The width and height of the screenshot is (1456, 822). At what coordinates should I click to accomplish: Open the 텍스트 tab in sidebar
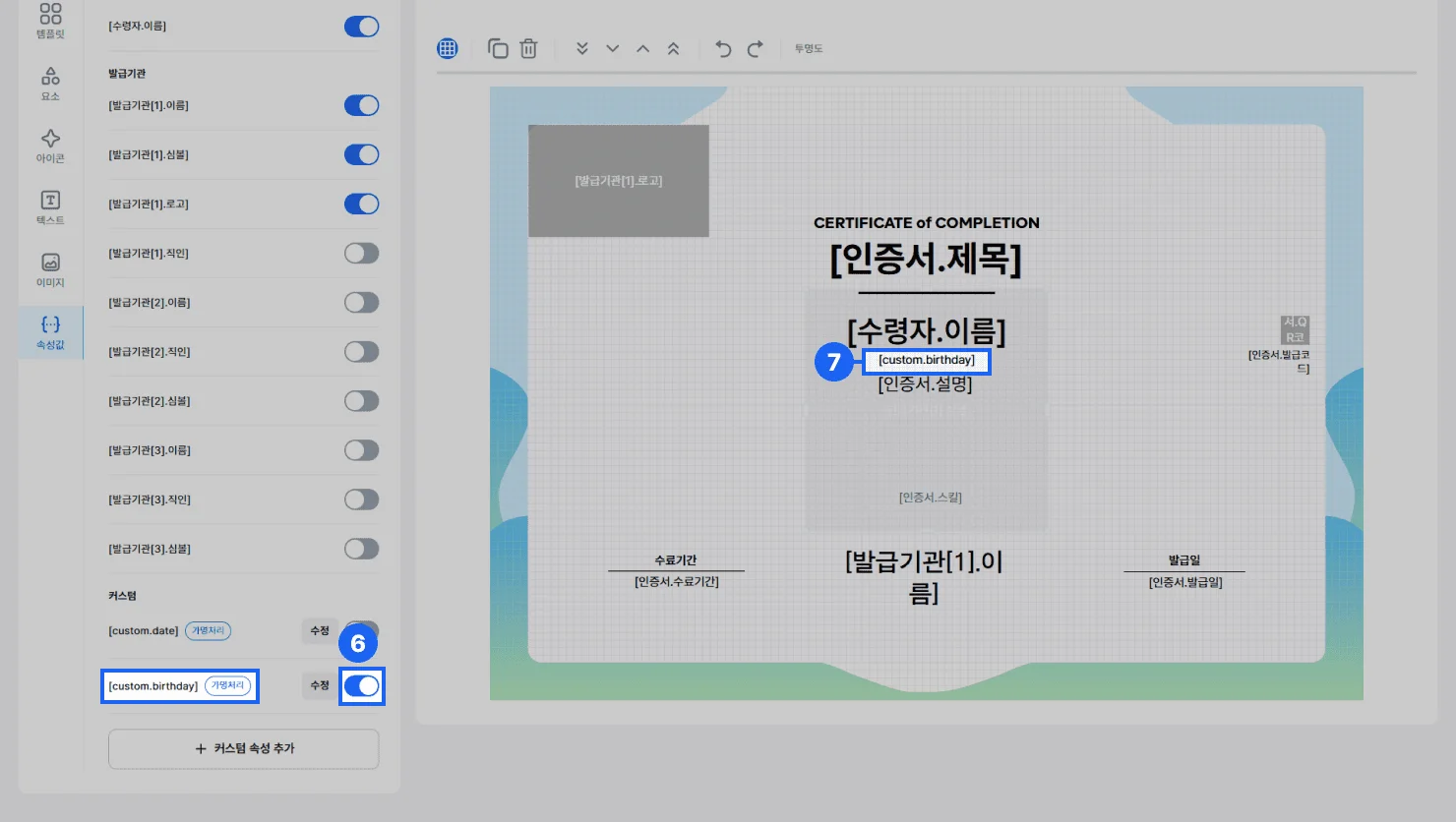click(x=50, y=207)
